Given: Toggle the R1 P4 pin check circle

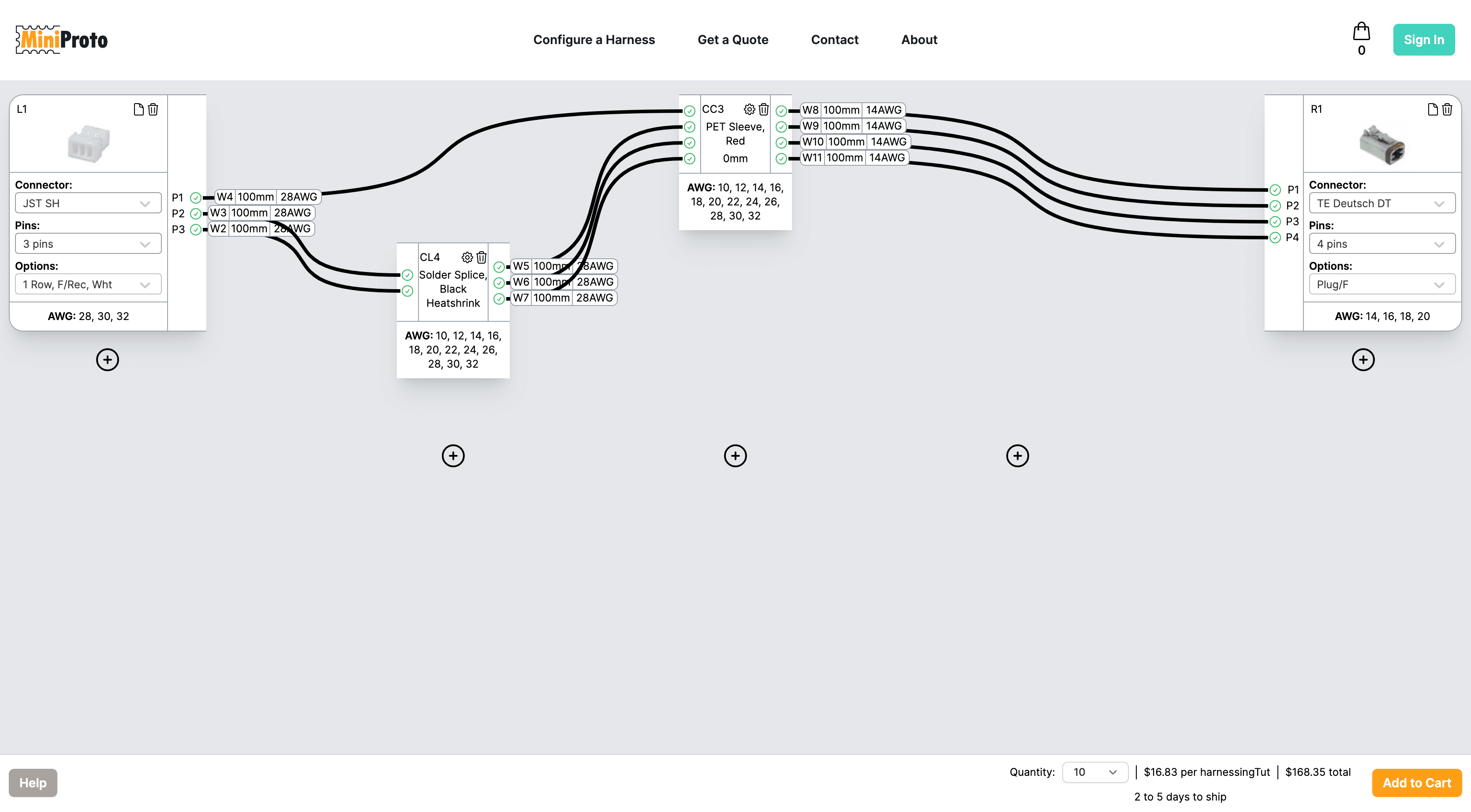Looking at the screenshot, I should pos(1275,238).
